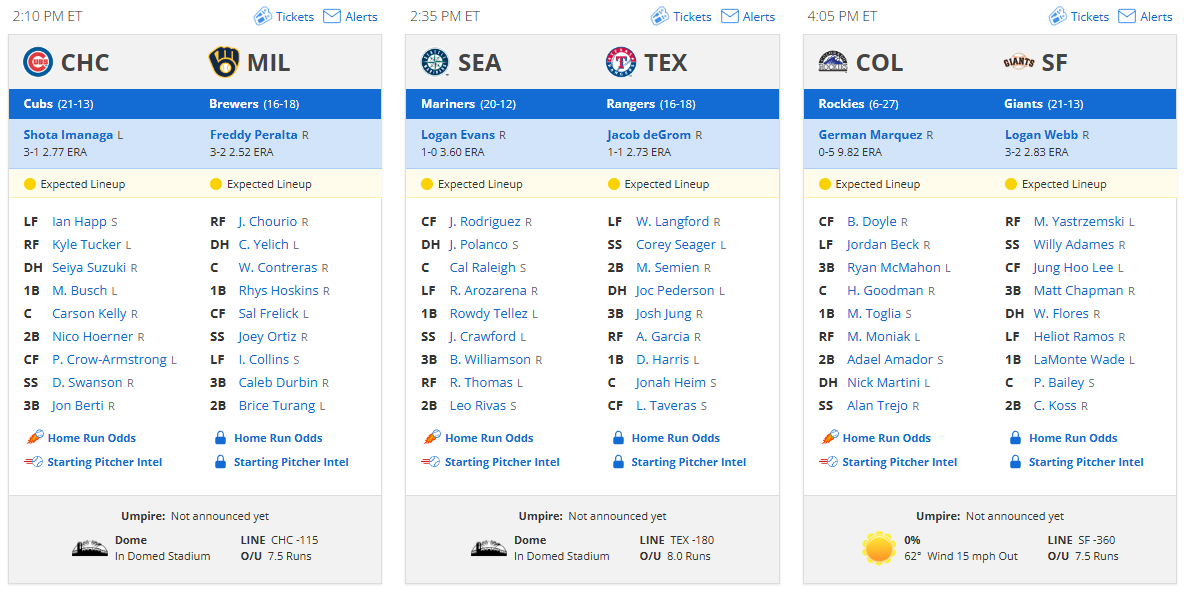The height and width of the screenshot is (593, 1184).
Task: Click the Brewers team logo
Action: click(x=224, y=62)
